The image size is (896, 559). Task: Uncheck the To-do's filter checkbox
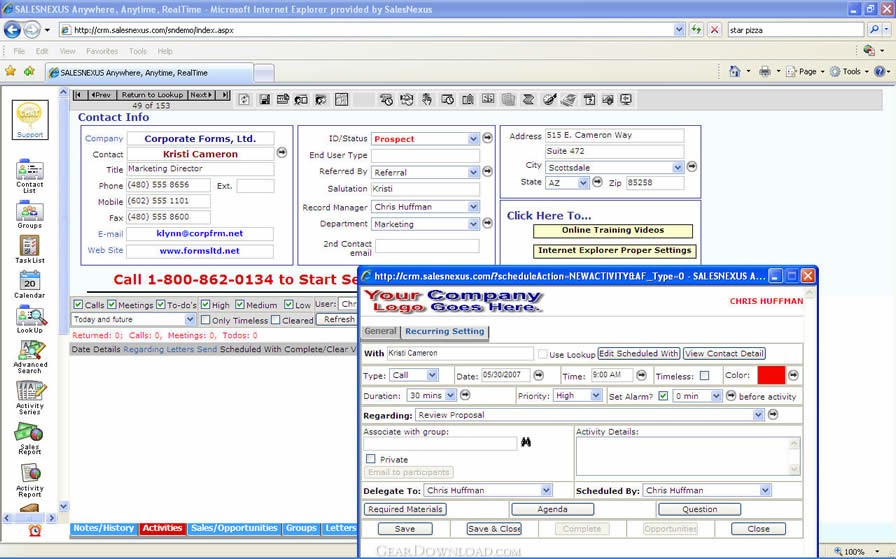(x=161, y=305)
